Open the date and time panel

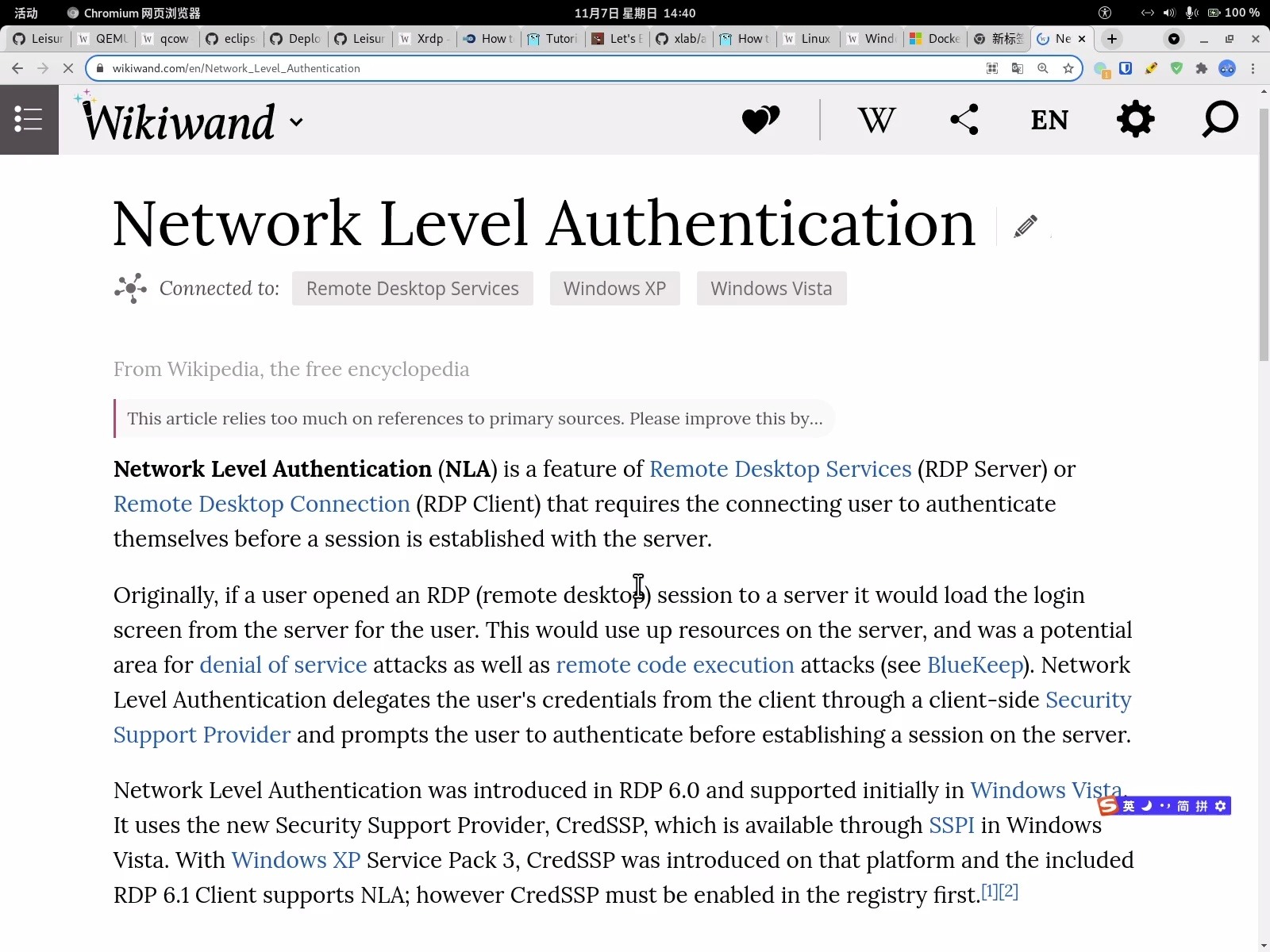point(635,13)
